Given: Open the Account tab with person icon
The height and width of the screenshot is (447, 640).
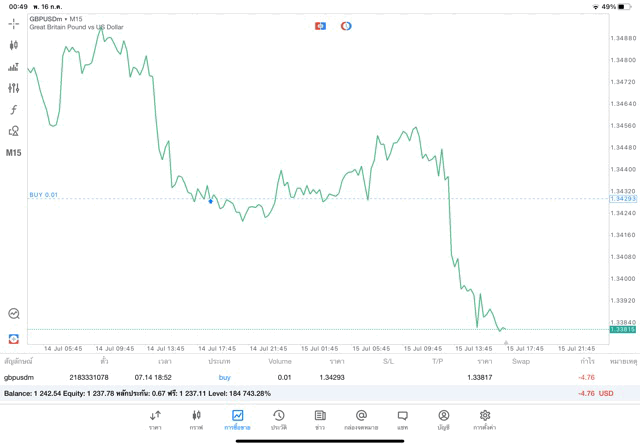Looking at the screenshot, I should [x=443, y=418].
